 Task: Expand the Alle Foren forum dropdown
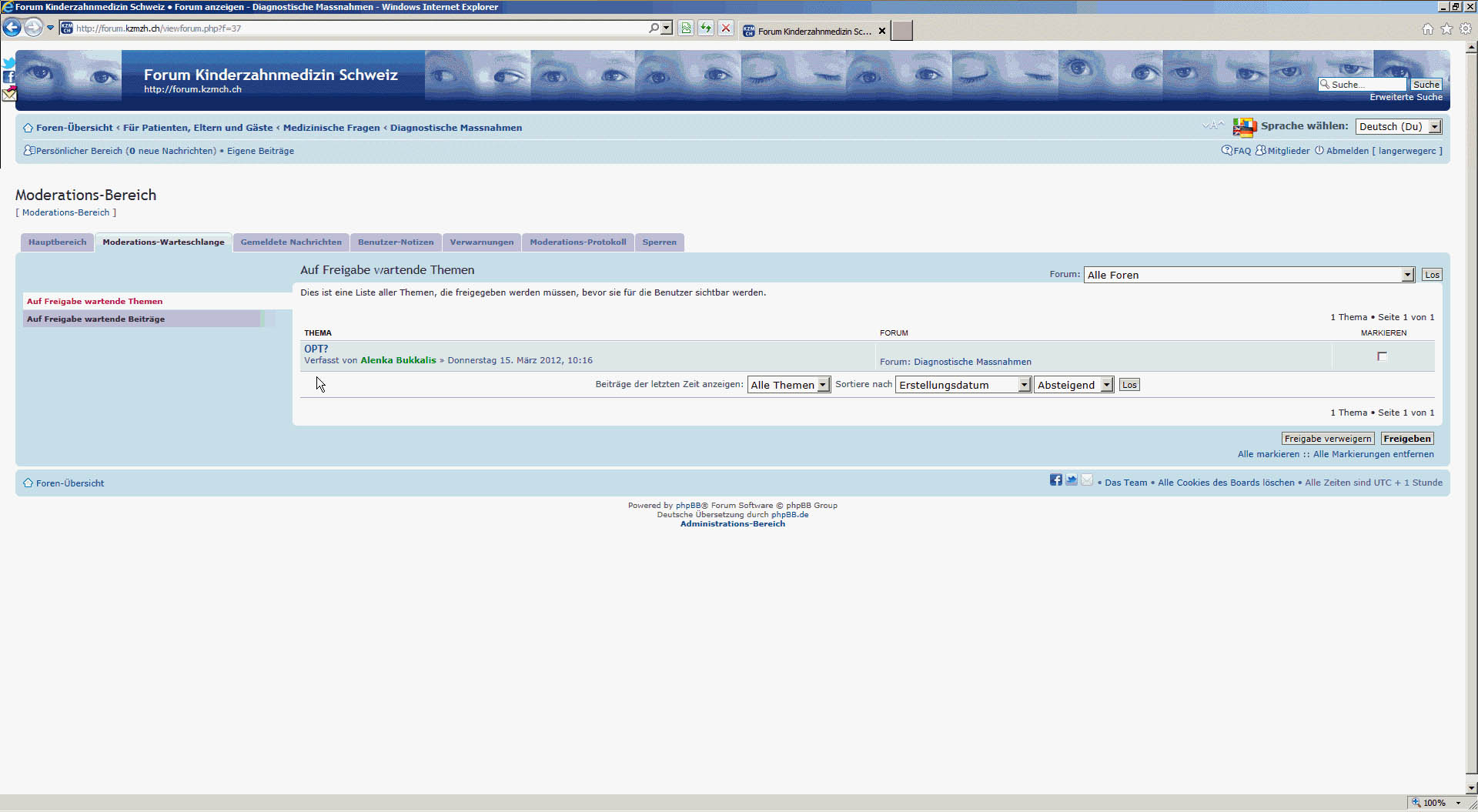1249,275
